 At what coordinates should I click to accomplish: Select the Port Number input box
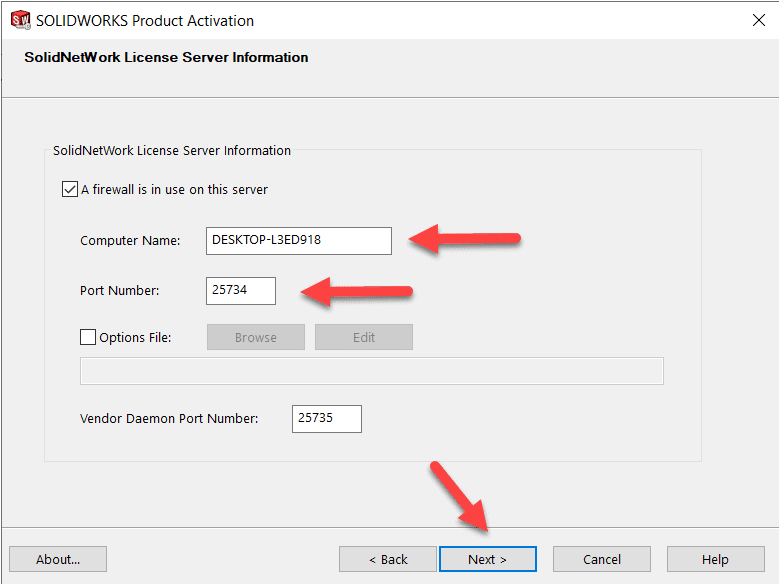tap(240, 291)
